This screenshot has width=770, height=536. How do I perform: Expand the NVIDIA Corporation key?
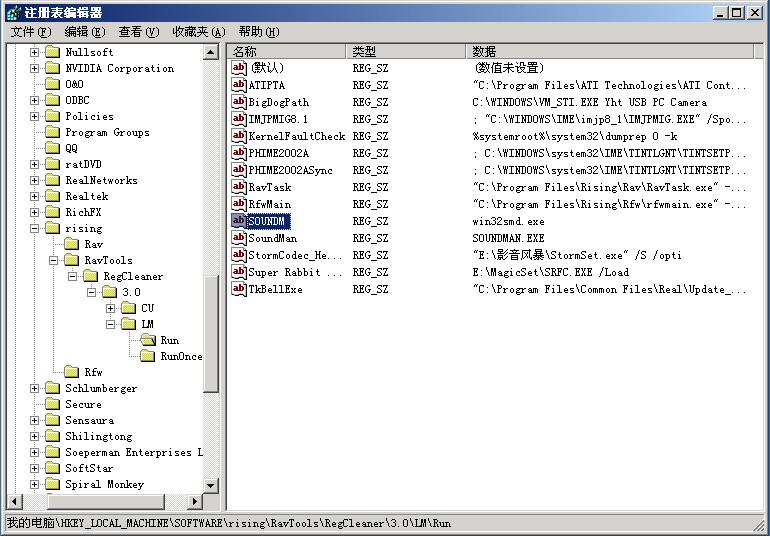pyautogui.click(x=34, y=68)
